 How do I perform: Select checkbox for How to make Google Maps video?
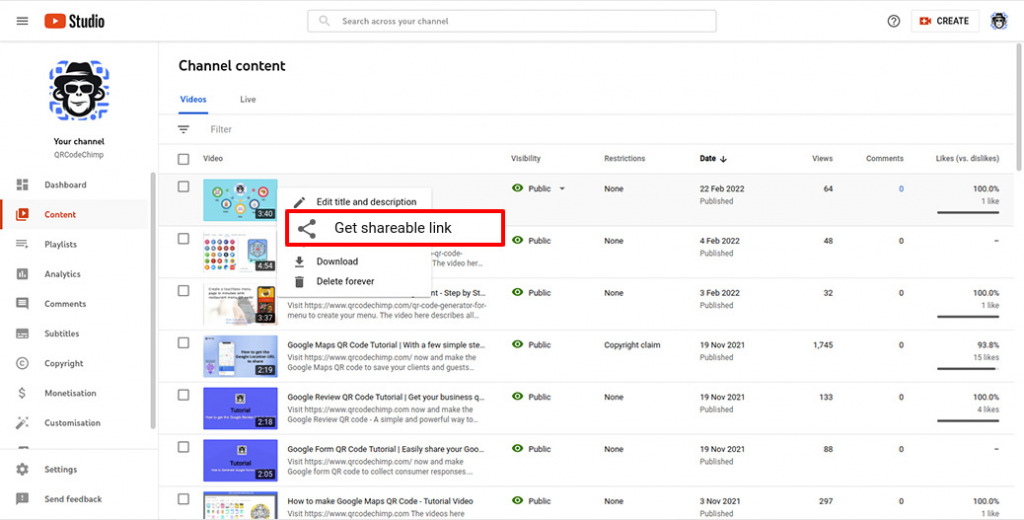[x=184, y=499]
